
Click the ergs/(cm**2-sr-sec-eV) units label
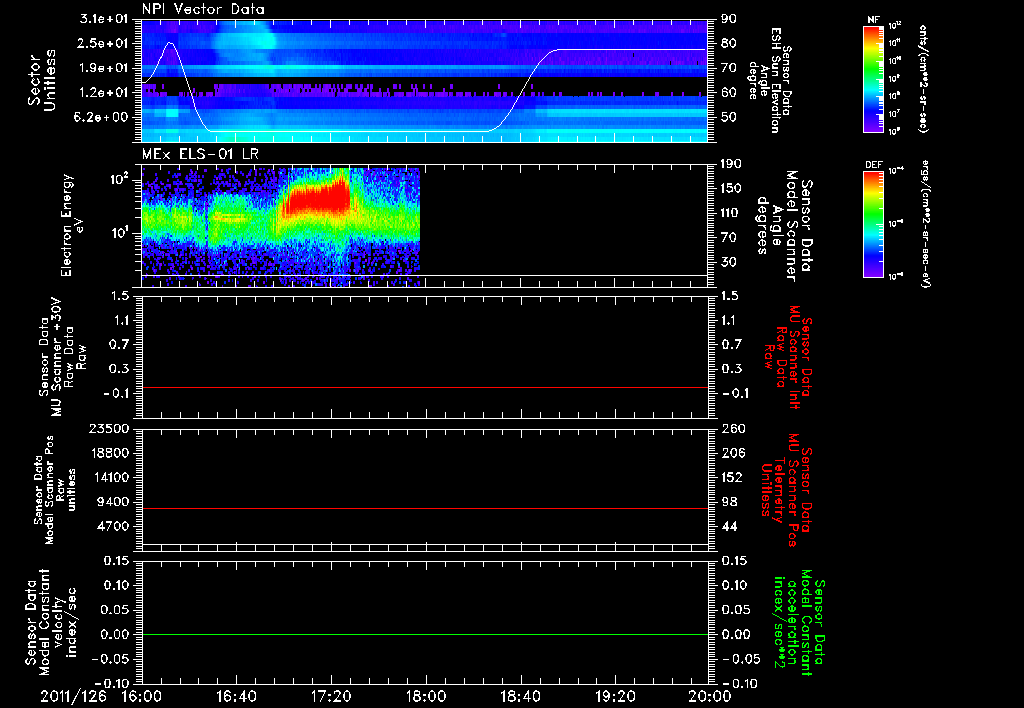click(x=925, y=224)
